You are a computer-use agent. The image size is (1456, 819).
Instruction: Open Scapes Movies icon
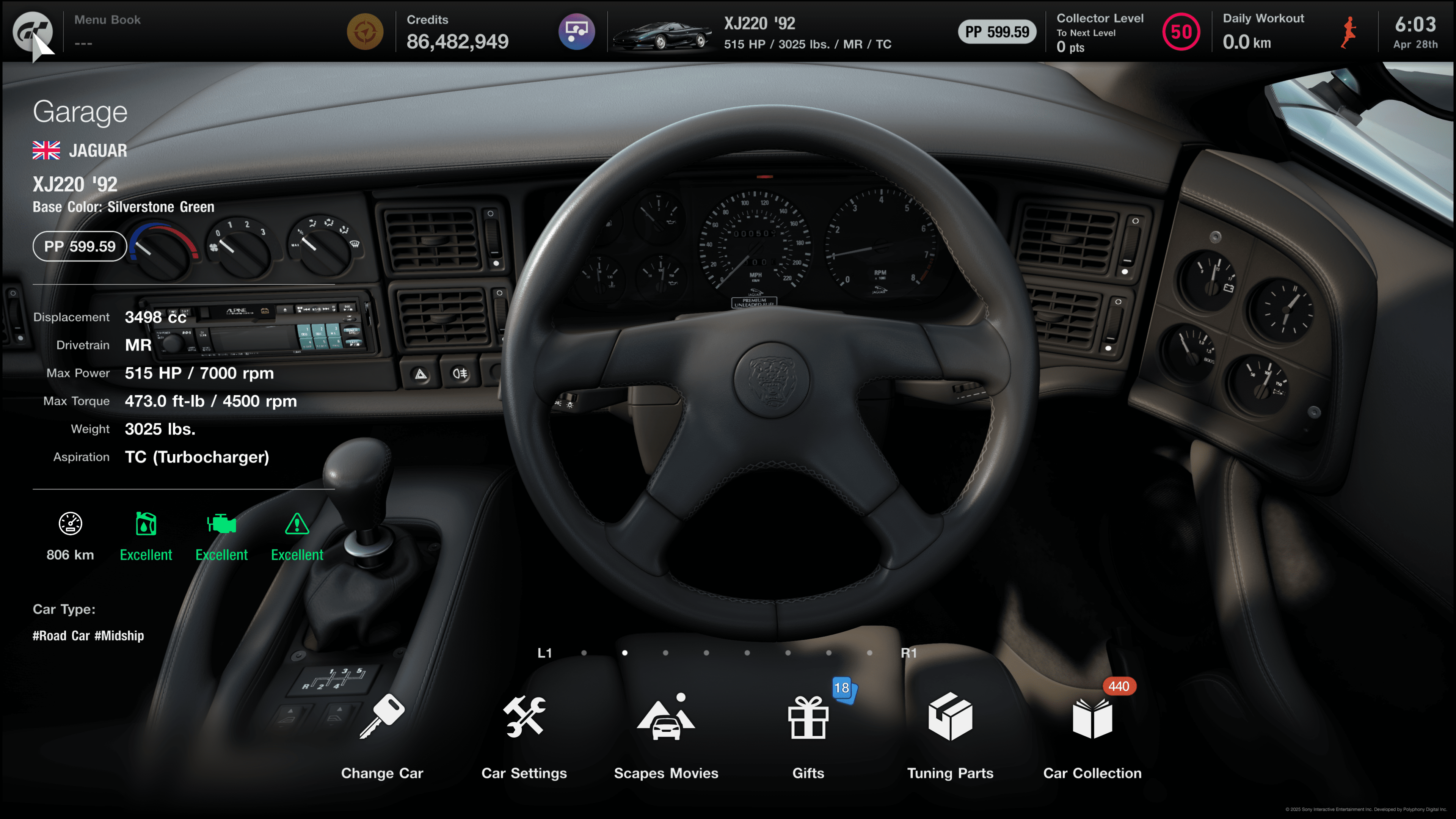point(666,716)
